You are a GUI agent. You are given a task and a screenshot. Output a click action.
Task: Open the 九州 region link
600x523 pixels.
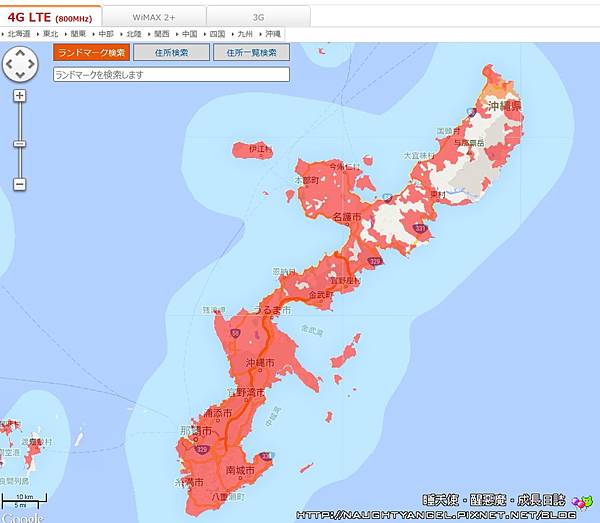[245, 34]
